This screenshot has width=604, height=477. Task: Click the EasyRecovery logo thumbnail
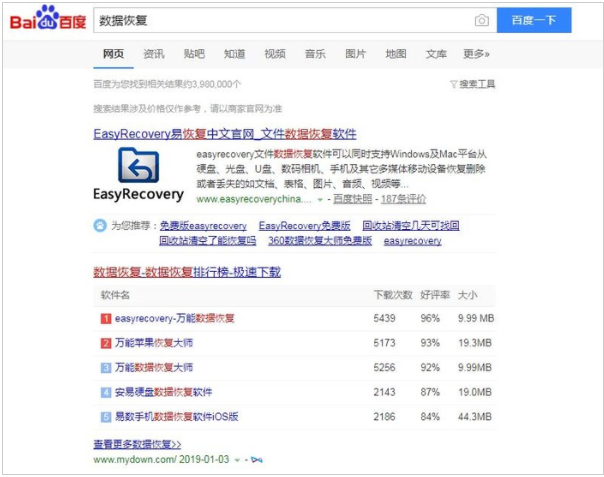tap(138, 174)
